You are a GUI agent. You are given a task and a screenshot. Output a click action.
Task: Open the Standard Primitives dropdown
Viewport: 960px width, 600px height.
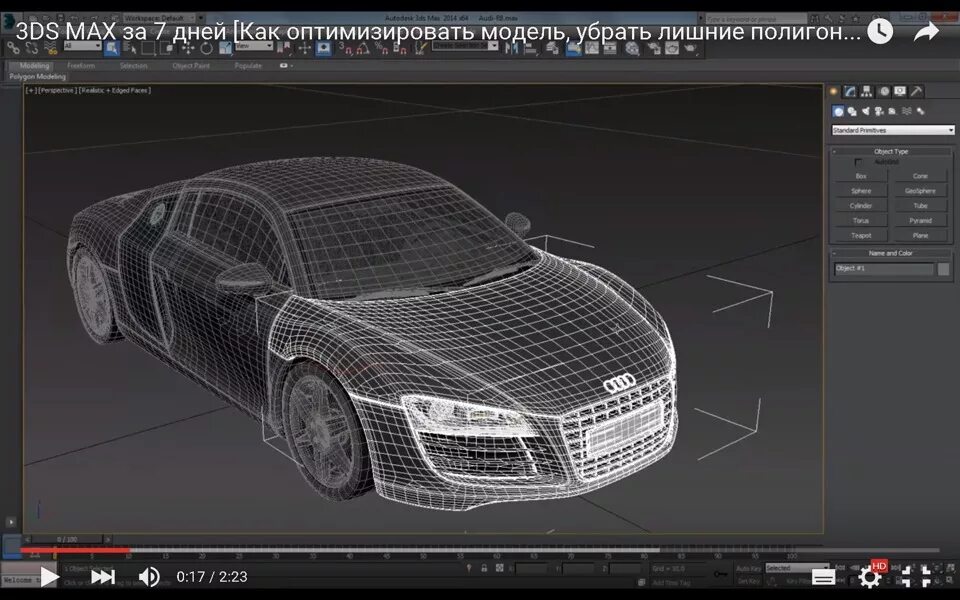[x=893, y=130]
